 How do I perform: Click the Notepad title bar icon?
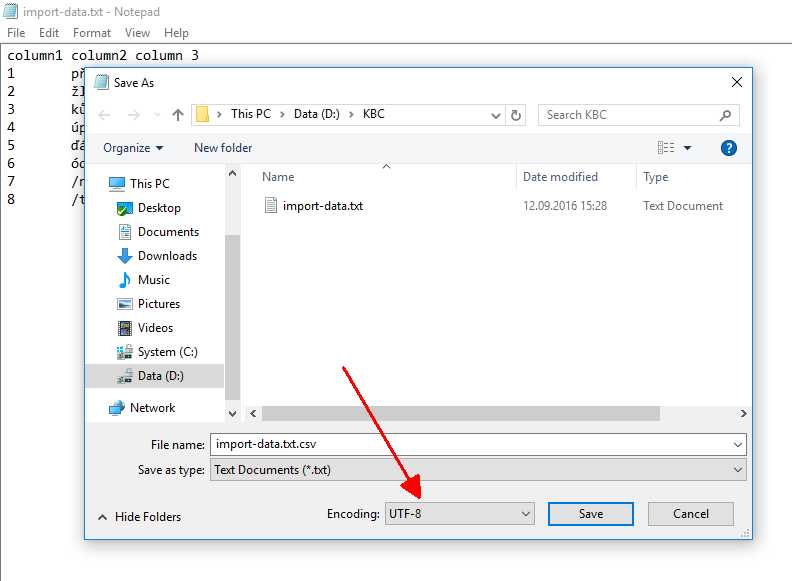tap(11, 11)
